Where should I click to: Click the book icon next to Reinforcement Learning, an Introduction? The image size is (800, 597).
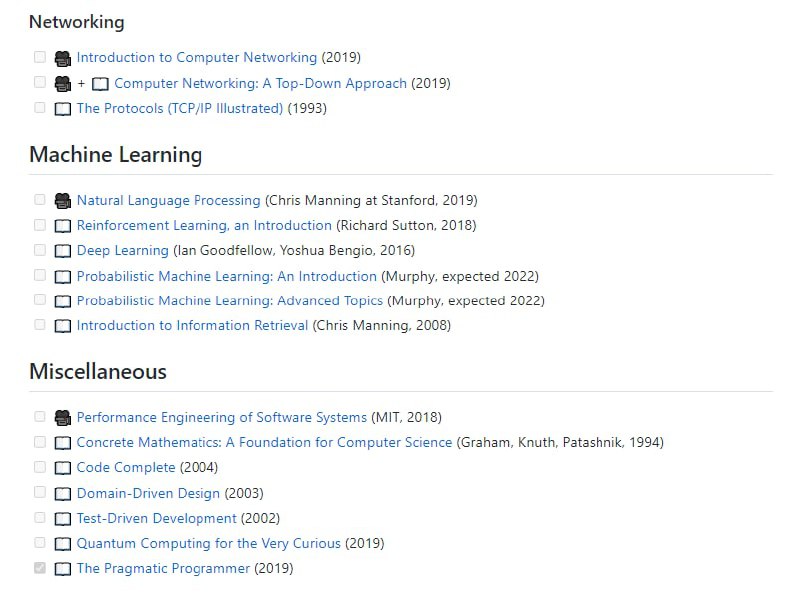62,225
